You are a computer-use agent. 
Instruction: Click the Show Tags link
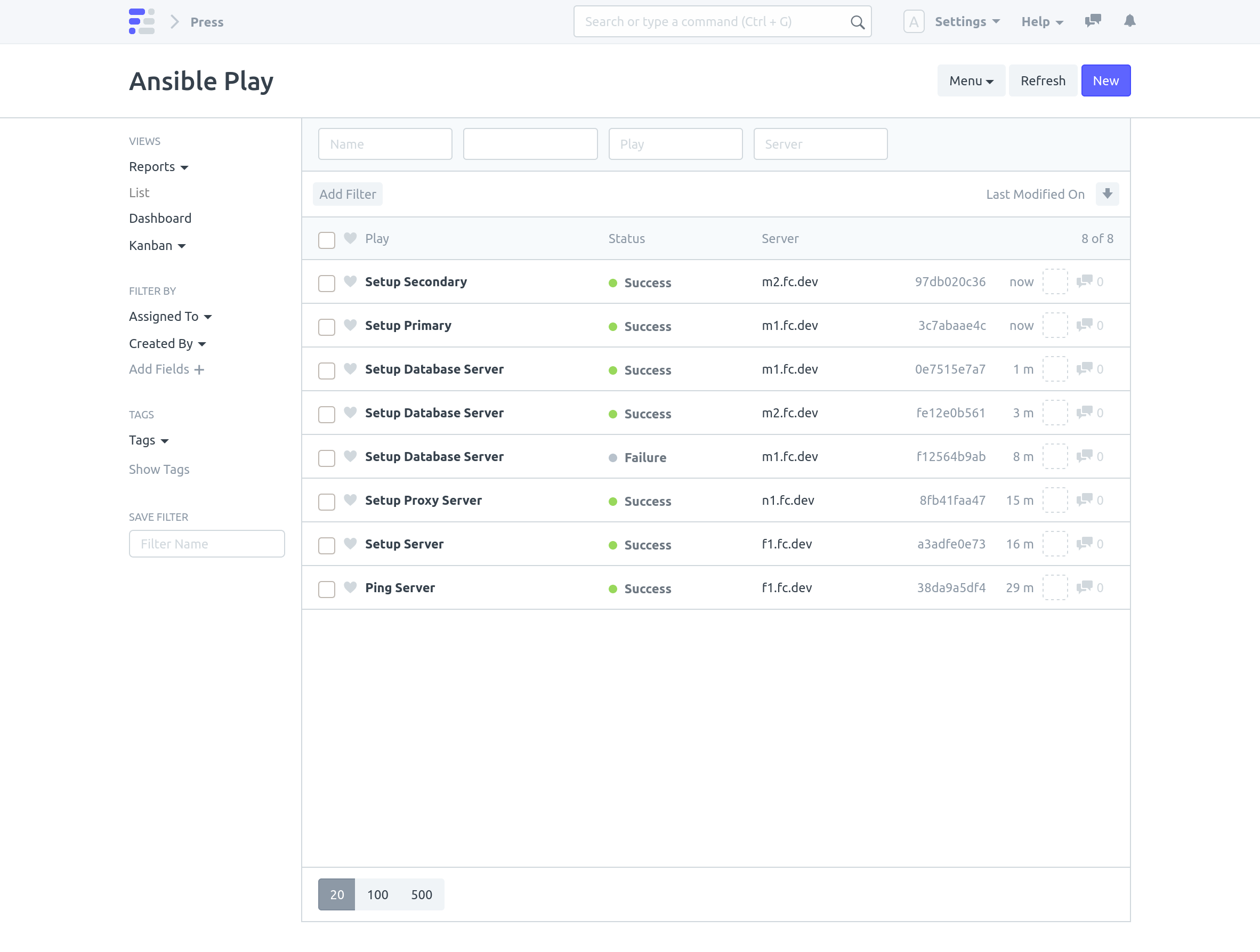(x=159, y=470)
